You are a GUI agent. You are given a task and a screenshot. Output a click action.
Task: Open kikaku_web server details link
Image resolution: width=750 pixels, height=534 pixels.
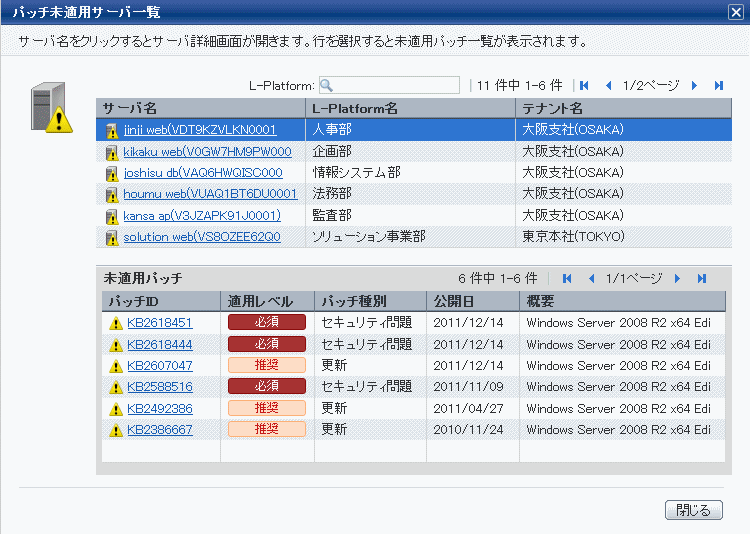pyautogui.click(x=207, y=152)
